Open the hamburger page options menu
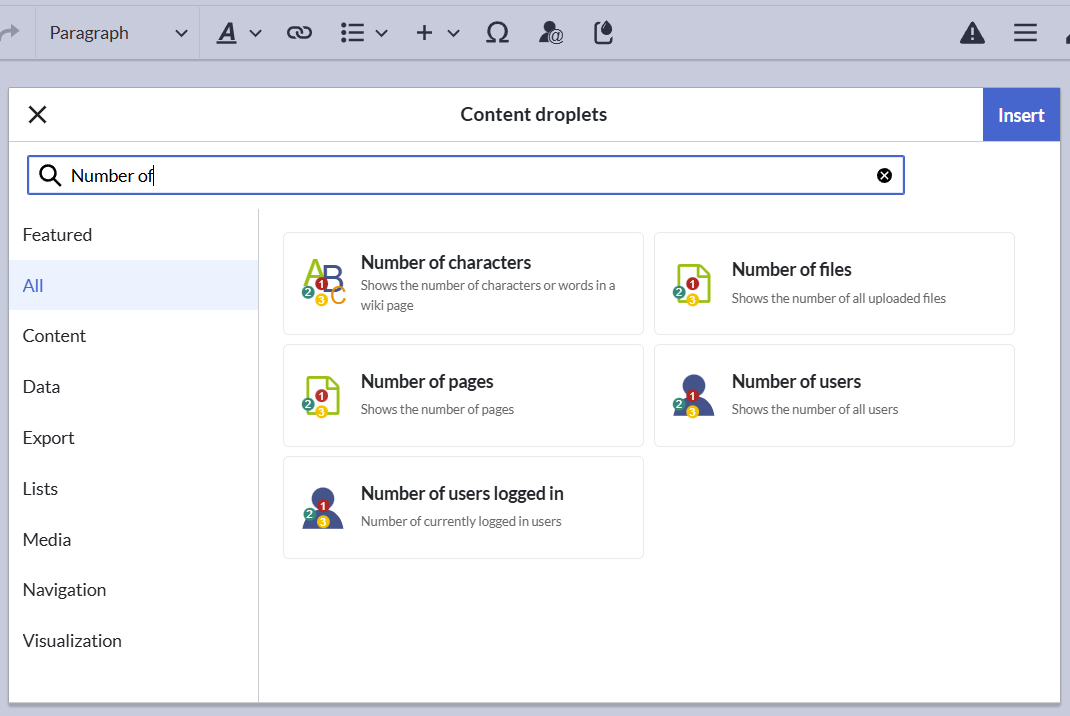 coord(1025,33)
